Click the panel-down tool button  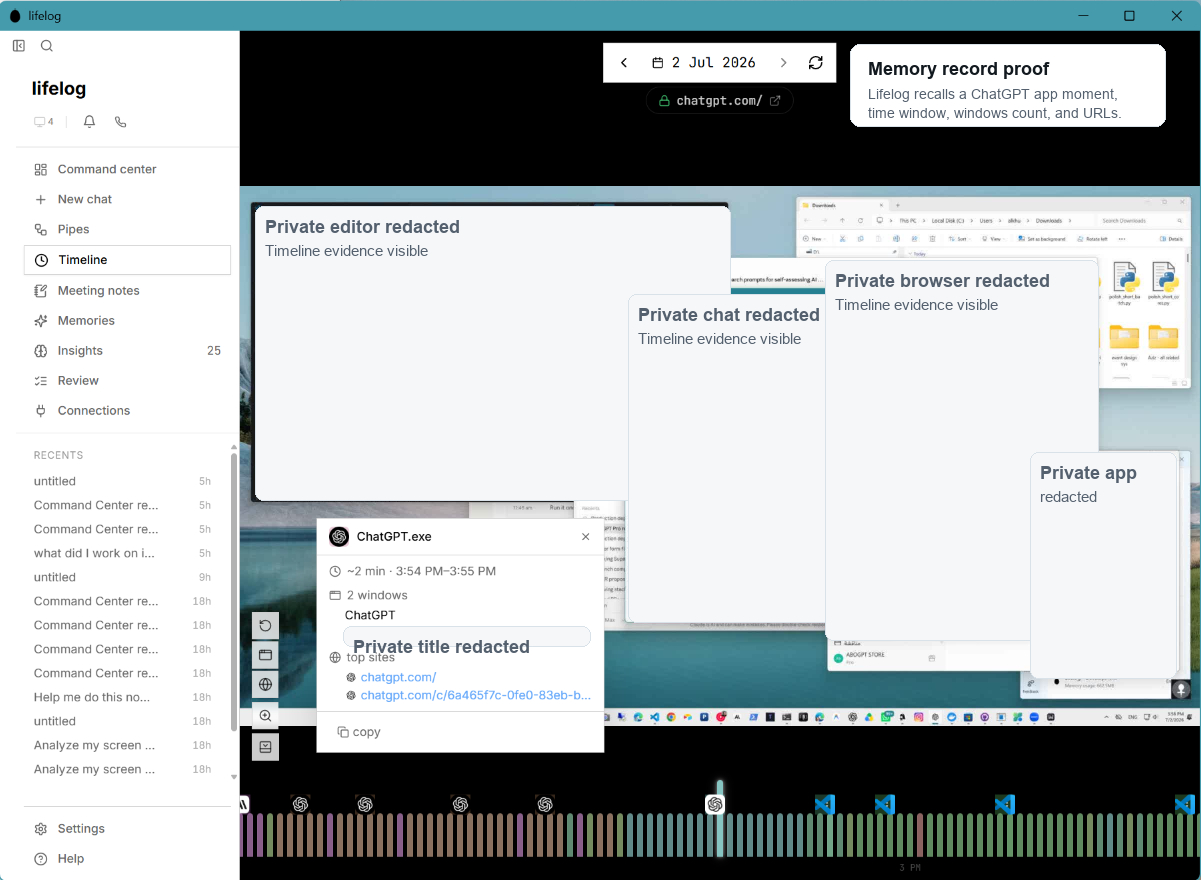(x=266, y=746)
